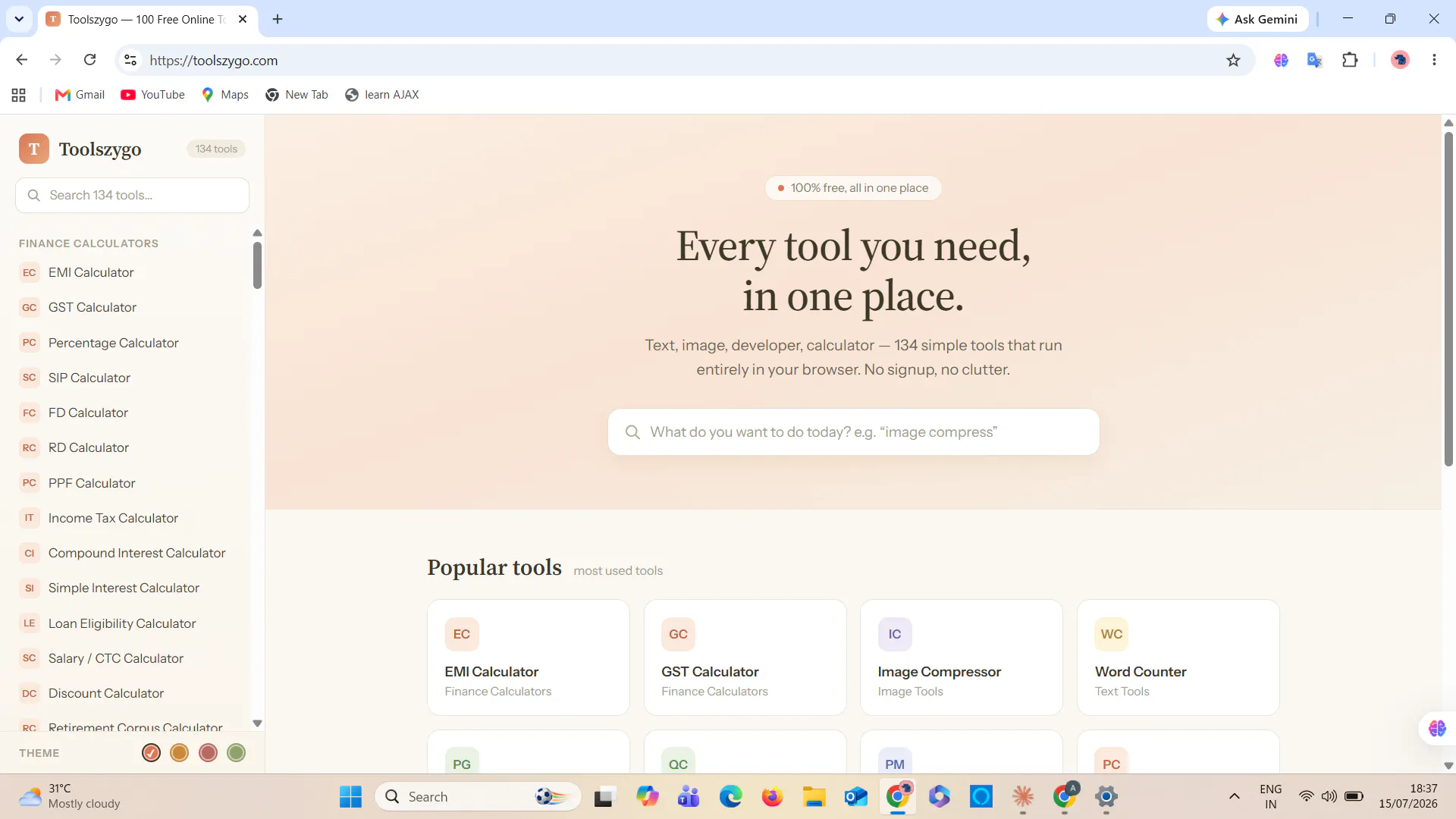
Task: Open the Gmail bookmark
Action: 80,95
